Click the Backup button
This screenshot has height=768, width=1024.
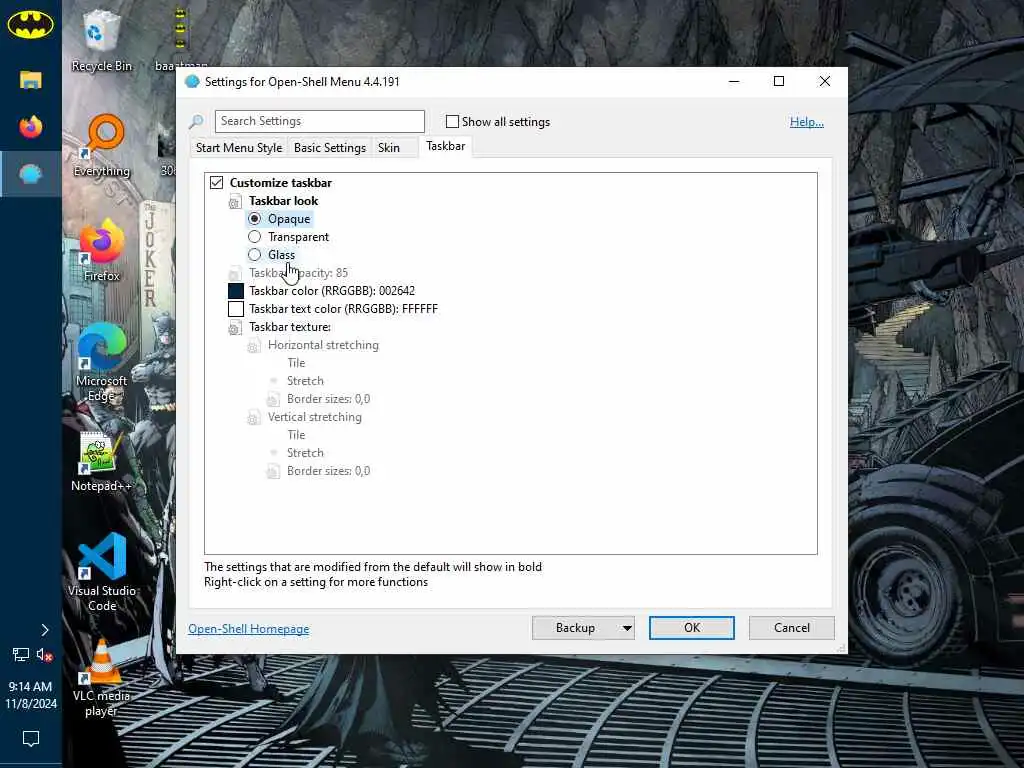pyautogui.click(x=575, y=628)
